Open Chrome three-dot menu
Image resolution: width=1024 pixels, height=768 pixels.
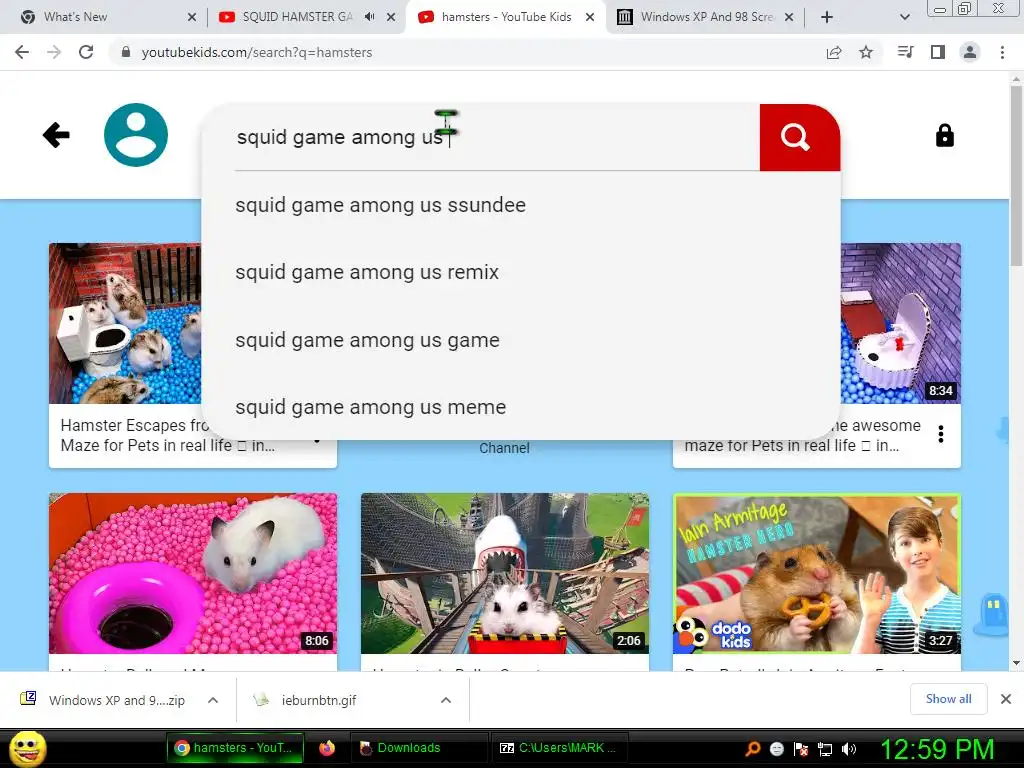coord(1002,52)
